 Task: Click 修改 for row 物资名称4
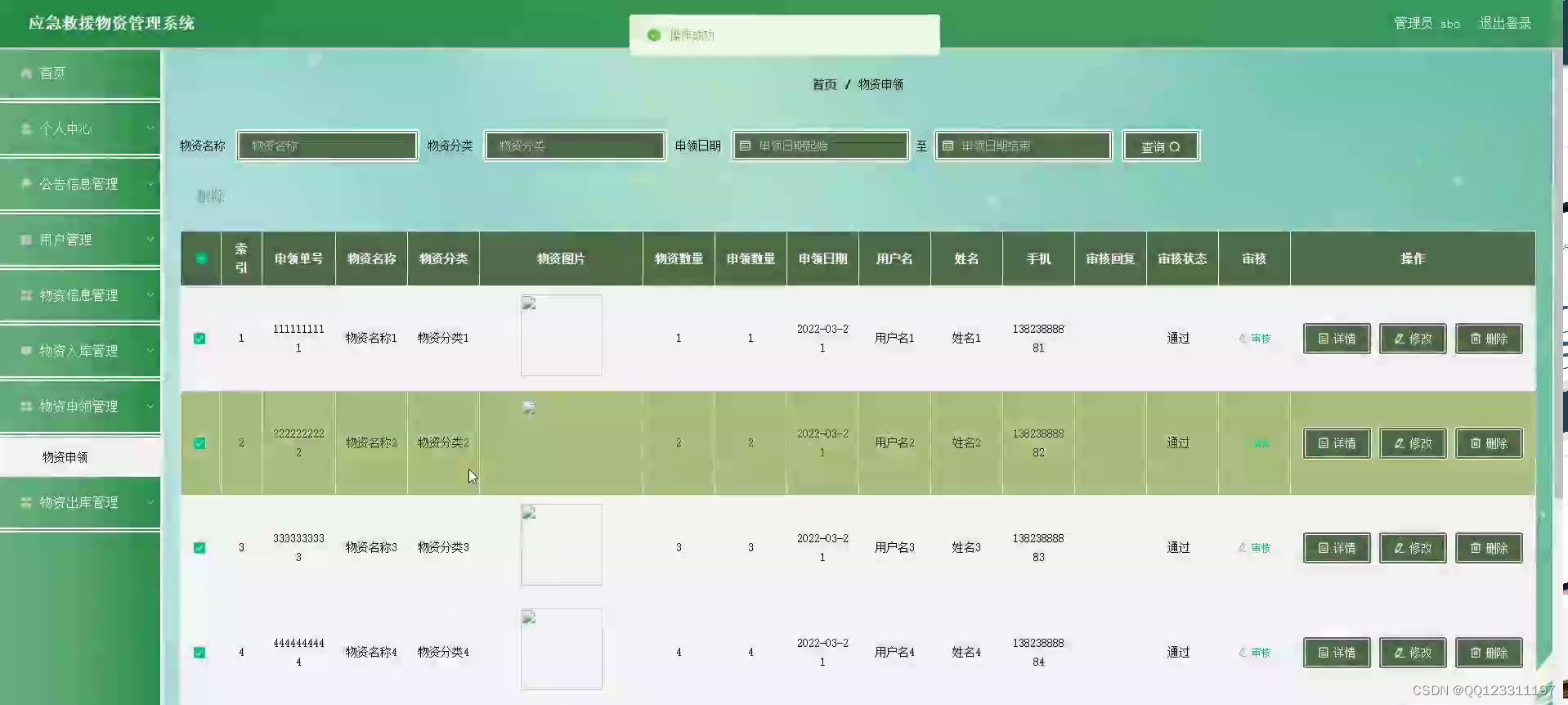pos(1413,653)
